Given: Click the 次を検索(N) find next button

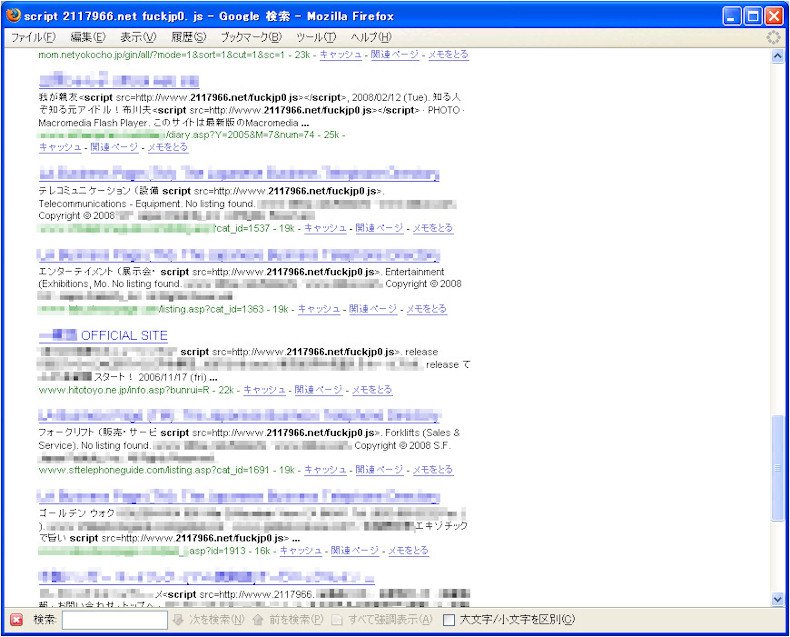Looking at the screenshot, I should (x=209, y=619).
